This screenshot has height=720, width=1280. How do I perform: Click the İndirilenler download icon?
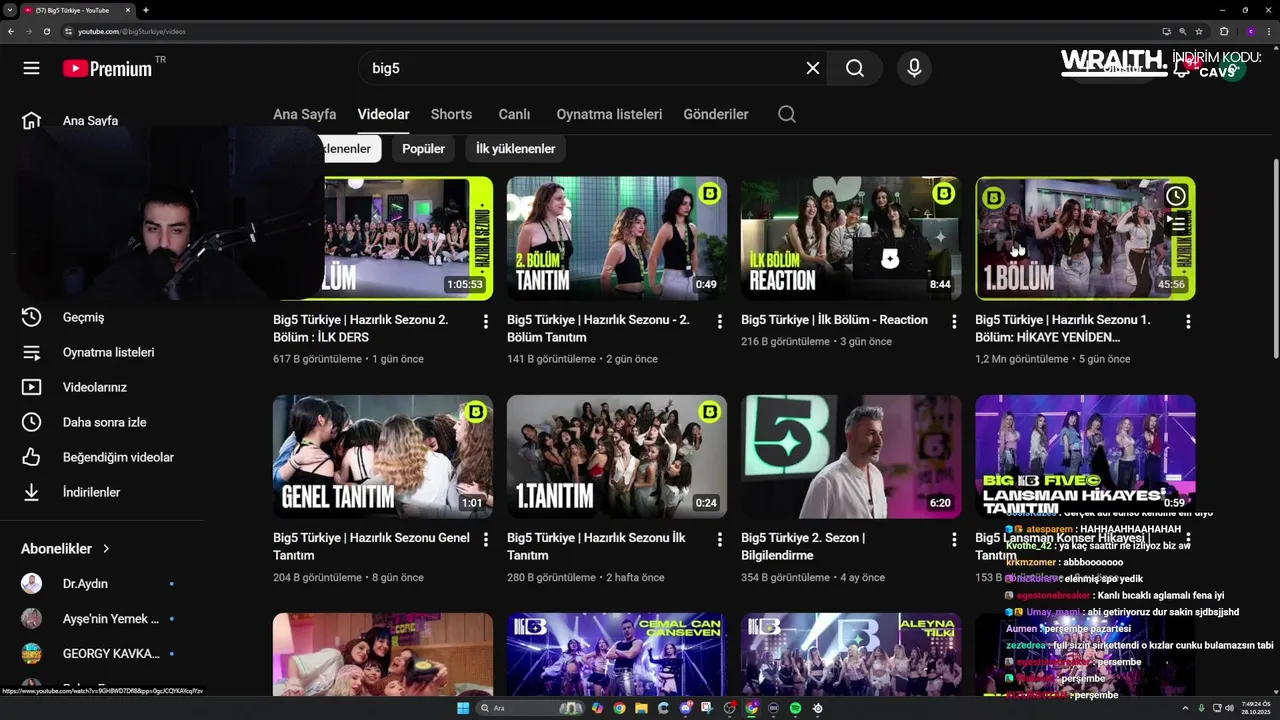(31, 492)
